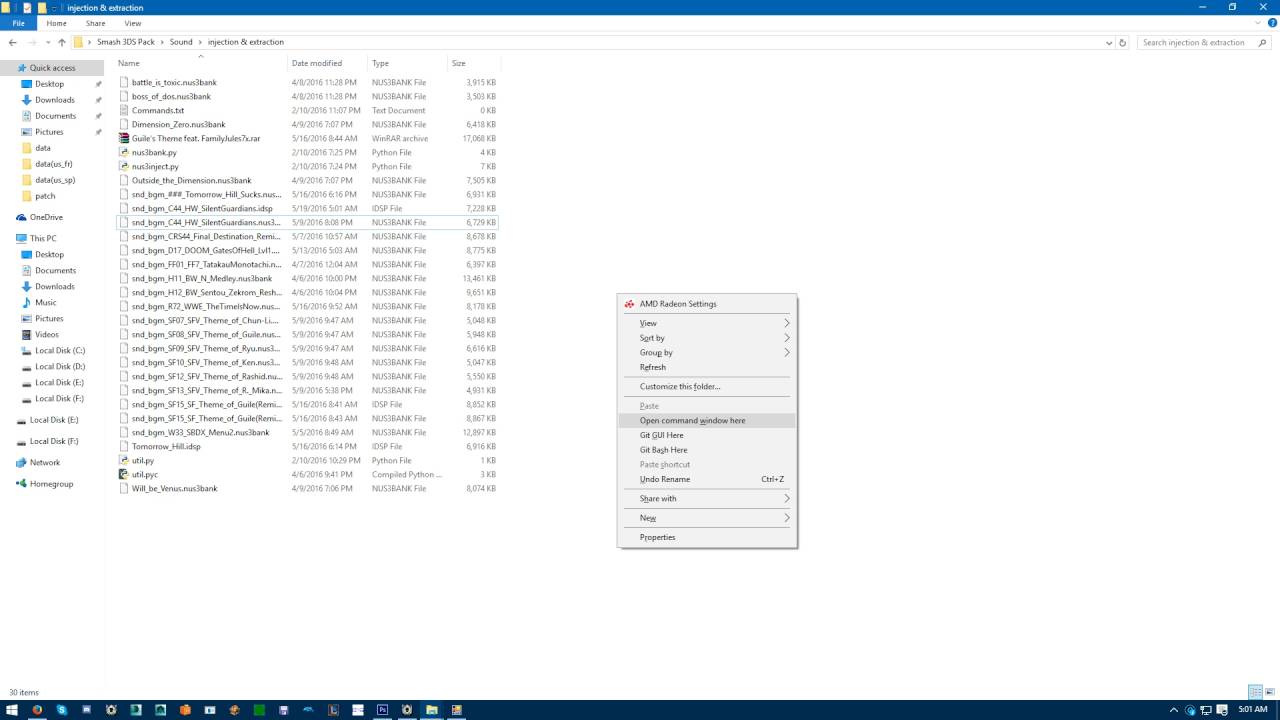The image size is (1280, 720).
Task: Open Local Disk (D:) under This PC
Action: (x=60, y=366)
